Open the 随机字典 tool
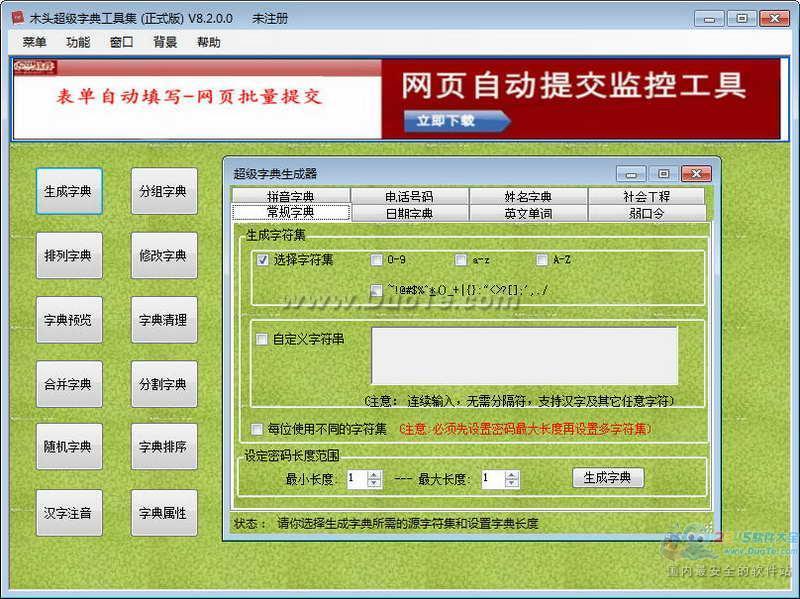800x599 pixels. tap(69, 446)
